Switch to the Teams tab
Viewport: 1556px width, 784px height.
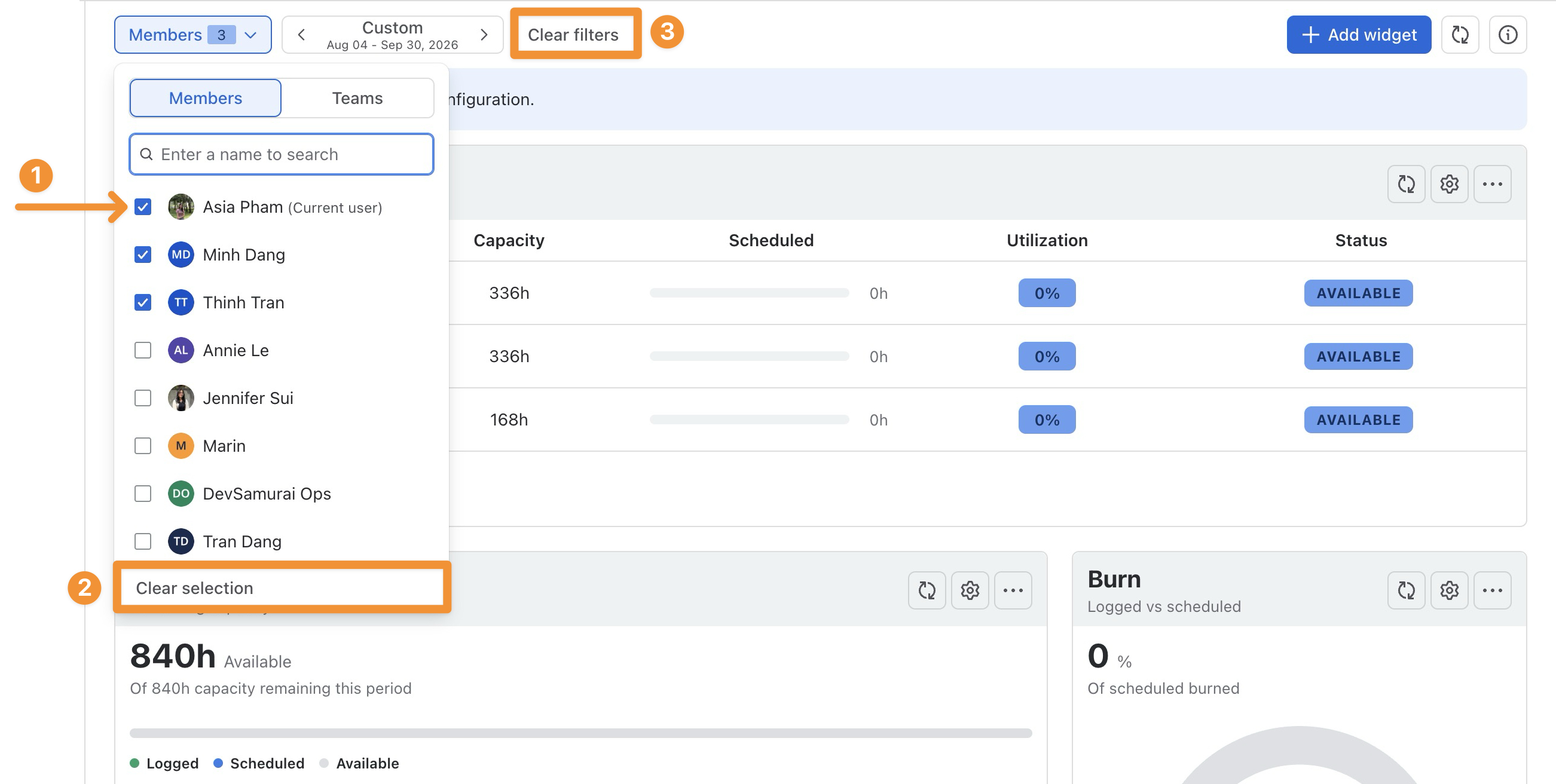(357, 98)
